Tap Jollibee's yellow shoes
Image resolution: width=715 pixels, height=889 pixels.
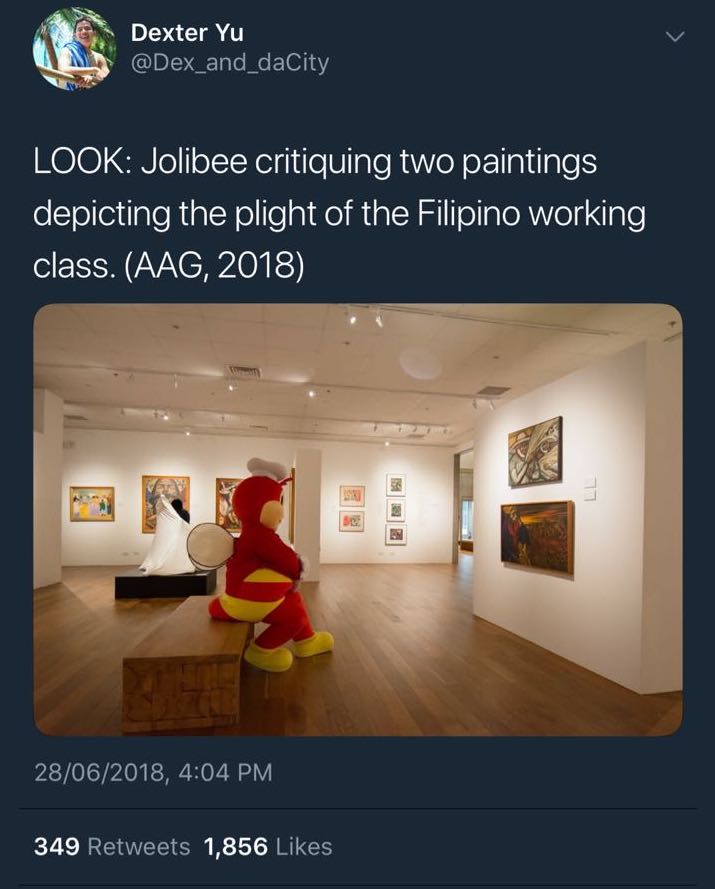click(288, 651)
